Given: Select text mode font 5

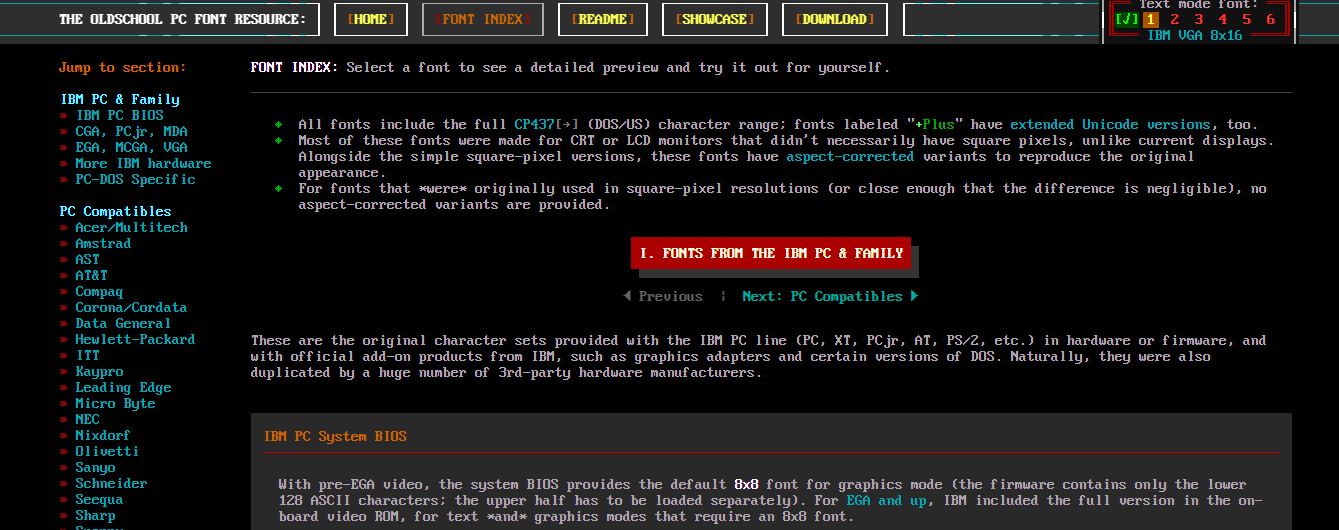Looking at the screenshot, I should (1247, 19).
